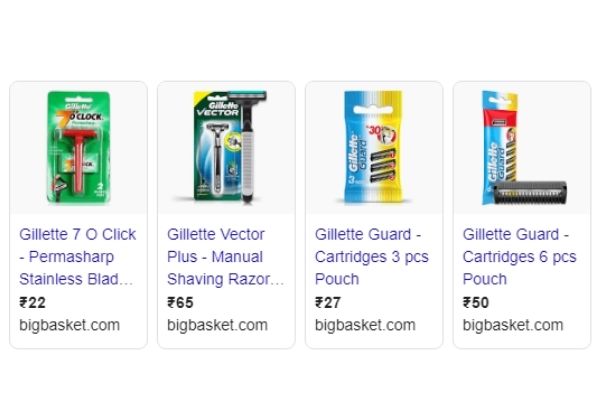Screen dimensions: 600x400
Task: Click bigbasket.com under the ₹50 product
Action: tap(513, 325)
